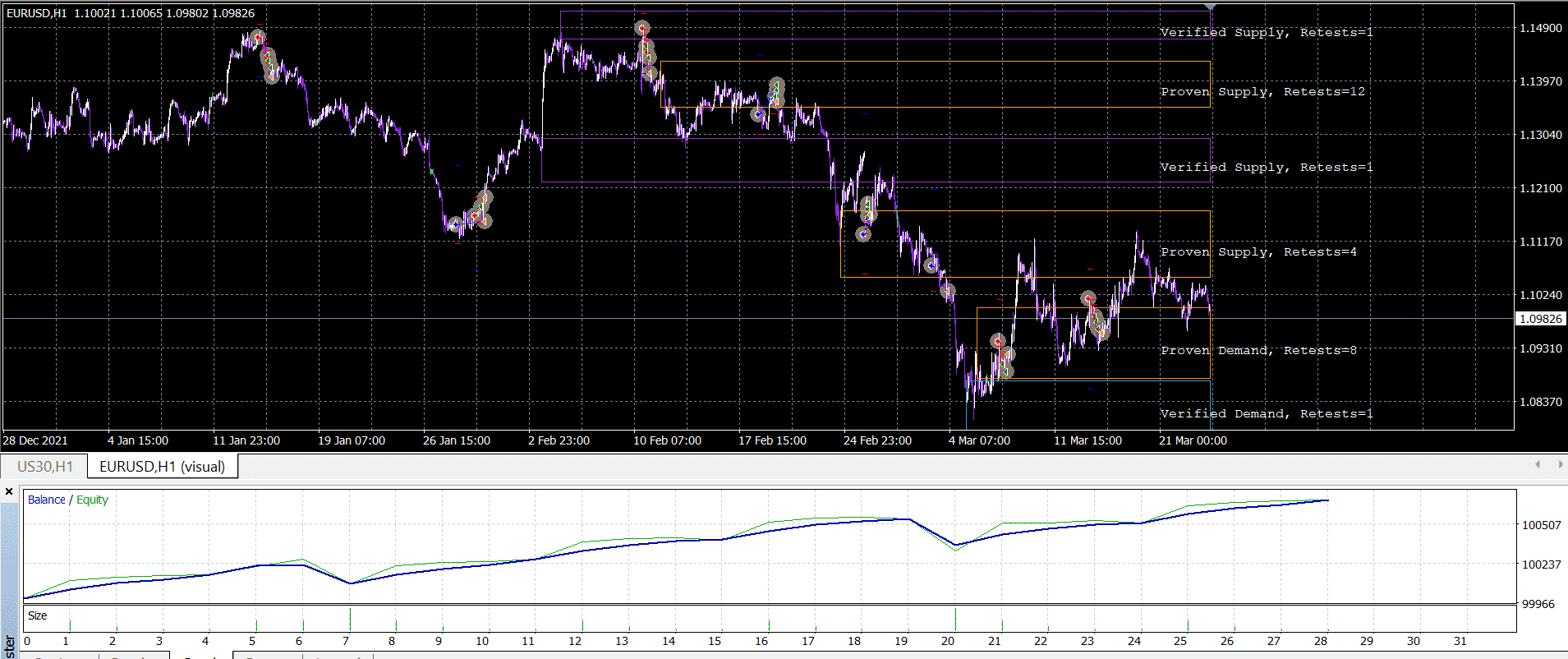Screen dimensions: 1568x659
Task: Click the Size sub-chart label
Action: tap(37, 615)
